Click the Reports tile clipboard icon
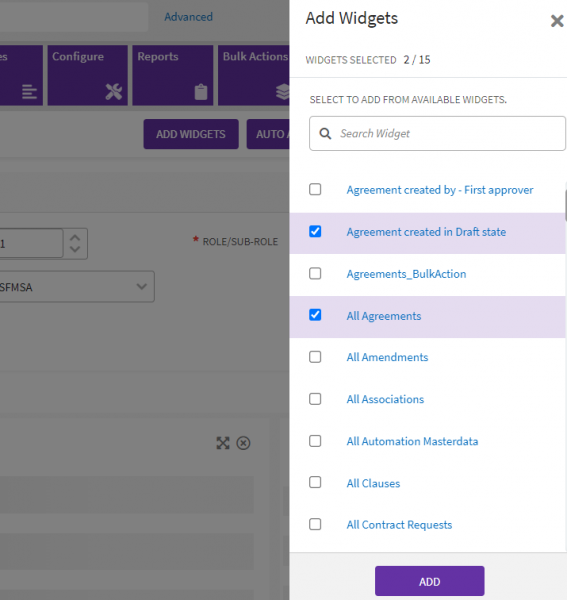 [x=201, y=92]
